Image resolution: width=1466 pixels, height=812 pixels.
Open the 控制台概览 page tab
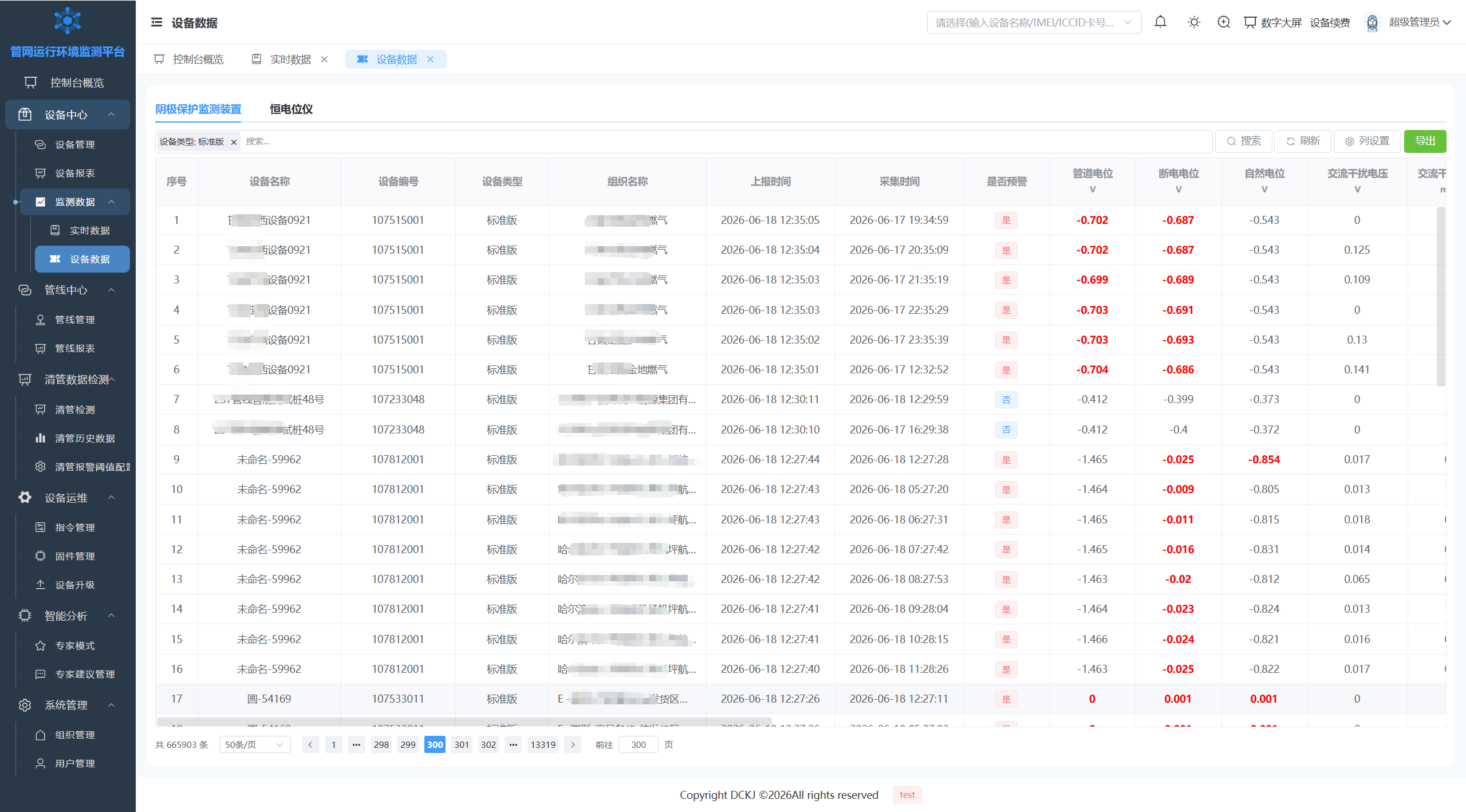click(x=189, y=60)
